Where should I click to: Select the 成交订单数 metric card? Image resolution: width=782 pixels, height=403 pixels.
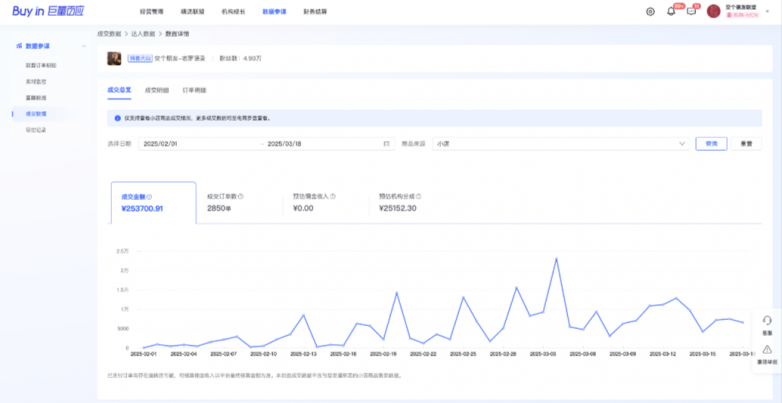point(239,202)
